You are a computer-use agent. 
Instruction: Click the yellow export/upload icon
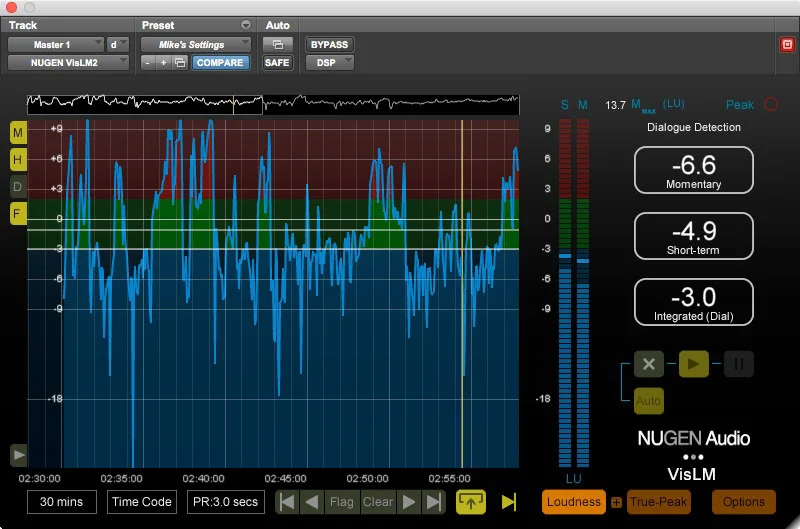(471, 502)
